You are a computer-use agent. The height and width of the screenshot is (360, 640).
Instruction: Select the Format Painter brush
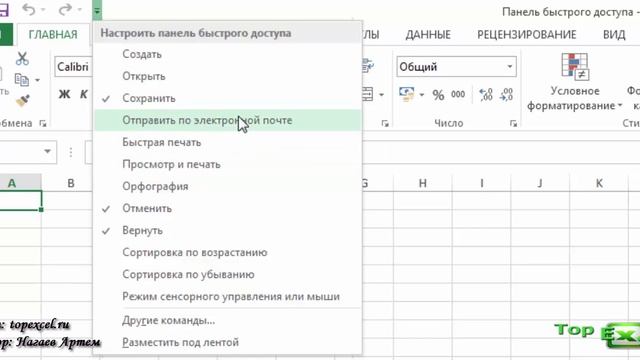point(23,100)
